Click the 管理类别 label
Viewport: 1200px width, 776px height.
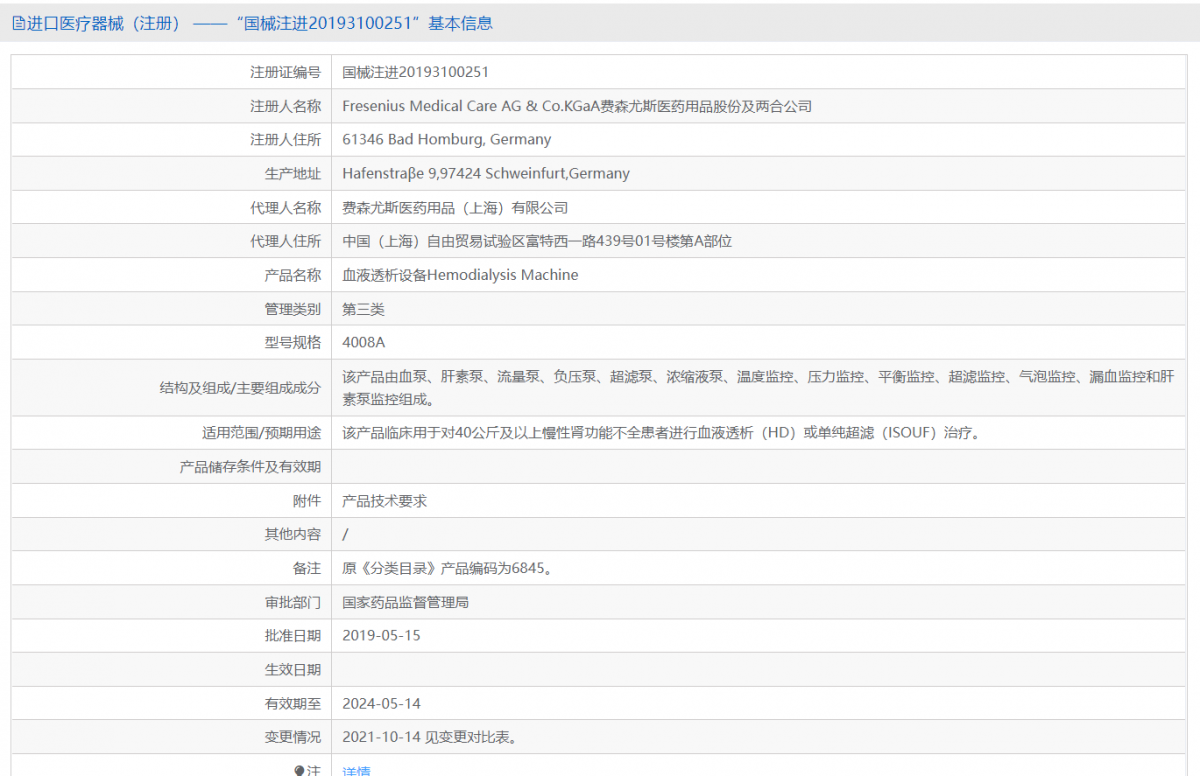(292, 309)
